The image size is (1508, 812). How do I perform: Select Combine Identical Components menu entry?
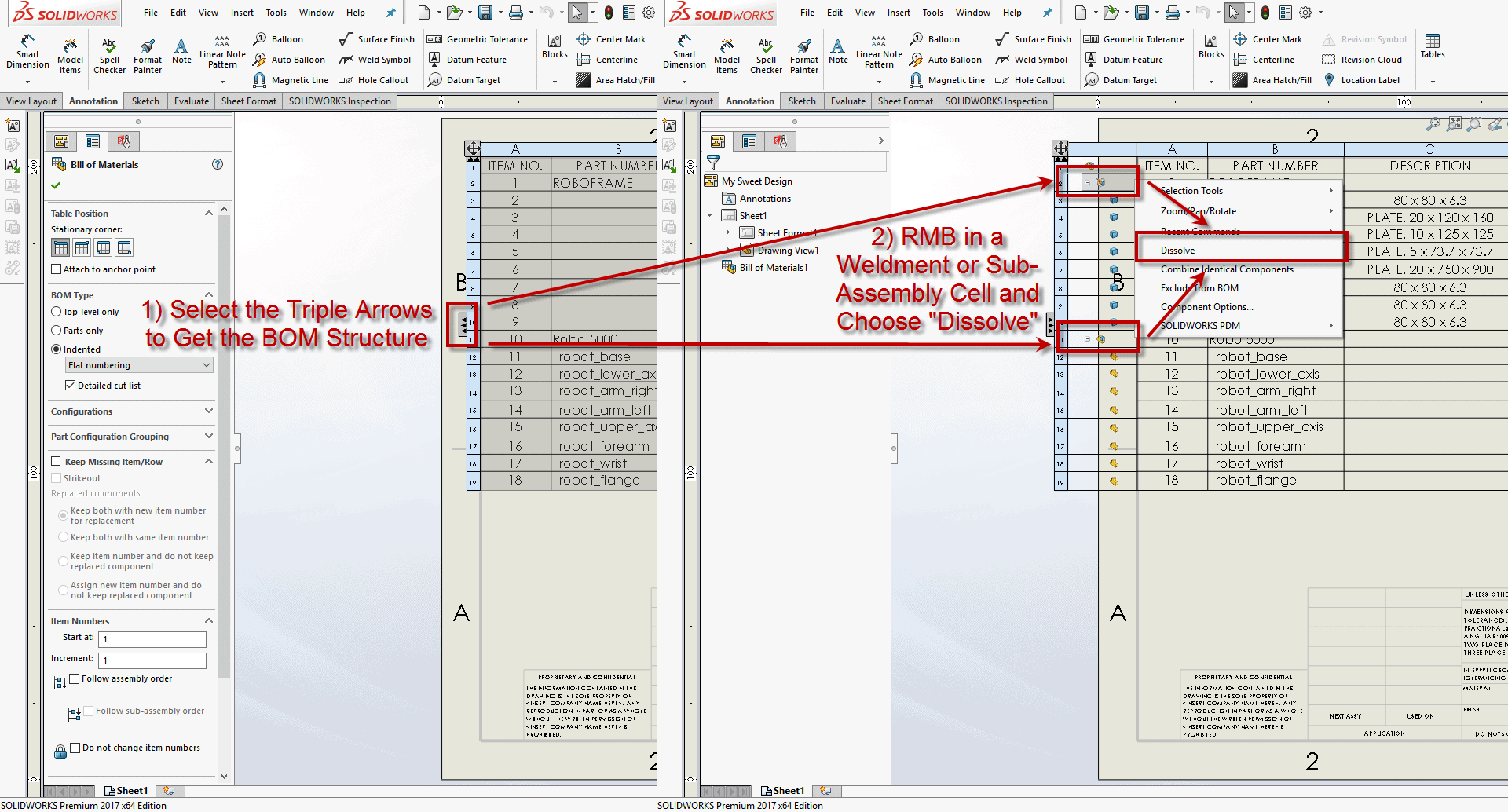click(x=1227, y=269)
